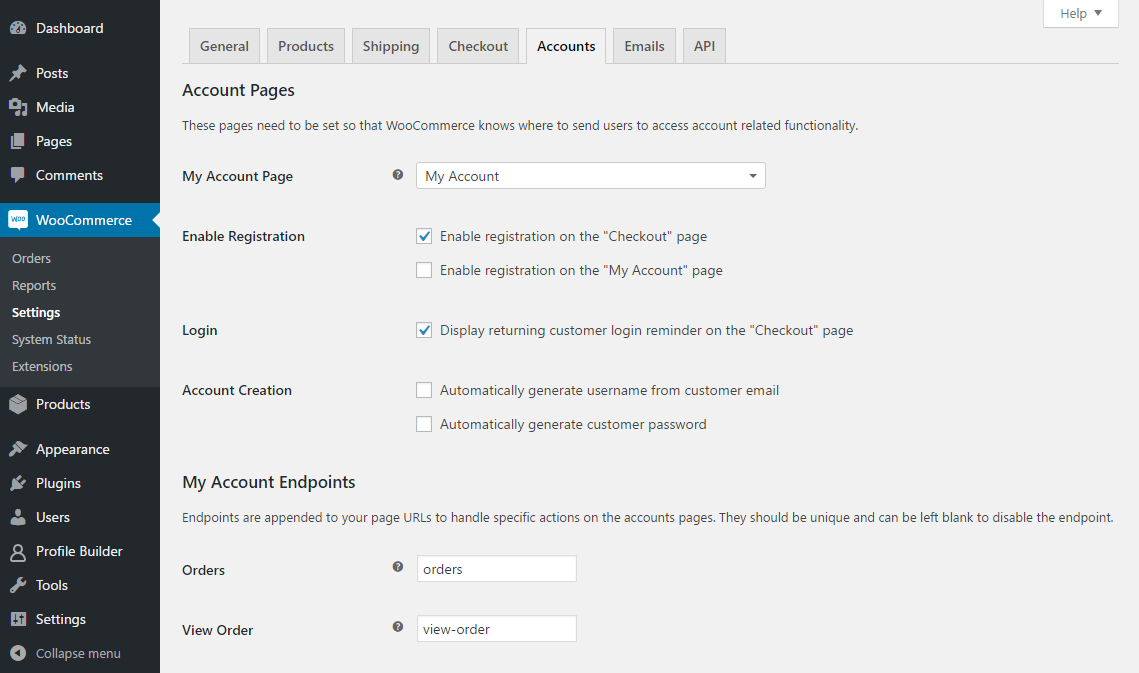
Task: Click the Profile Builder icon
Action: (18, 552)
